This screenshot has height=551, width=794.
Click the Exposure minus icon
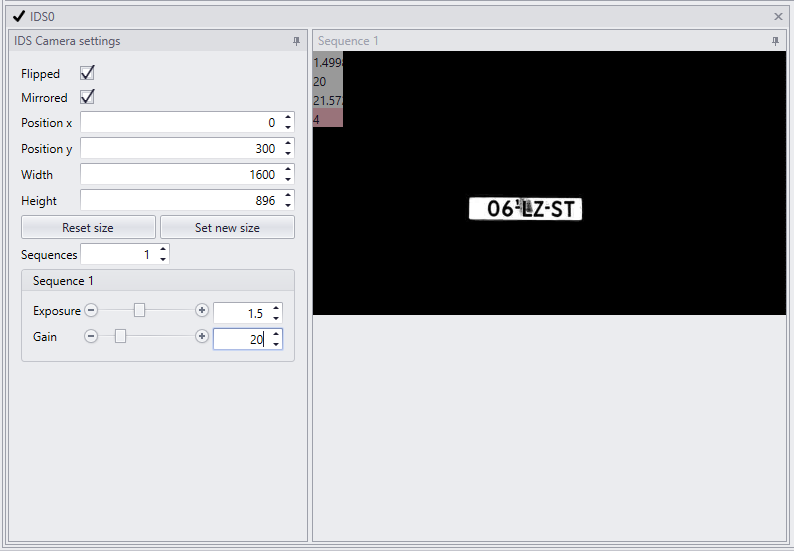(91, 310)
